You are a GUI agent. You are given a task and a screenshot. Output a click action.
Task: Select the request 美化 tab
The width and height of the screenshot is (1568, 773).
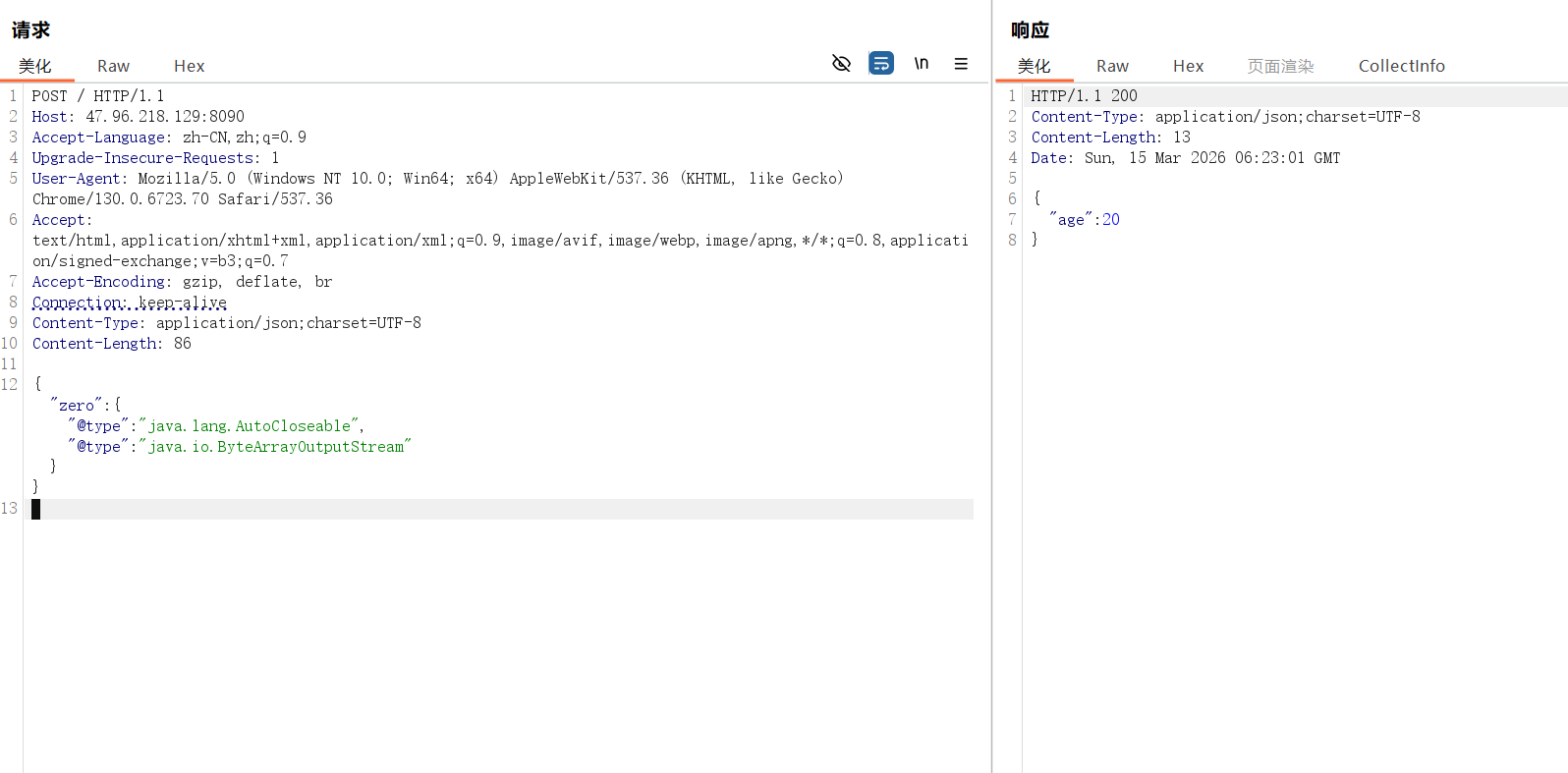(35, 66)
